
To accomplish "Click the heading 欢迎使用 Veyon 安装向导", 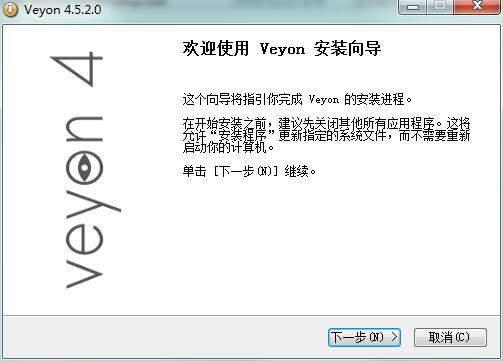I will [x=282, y=49].
